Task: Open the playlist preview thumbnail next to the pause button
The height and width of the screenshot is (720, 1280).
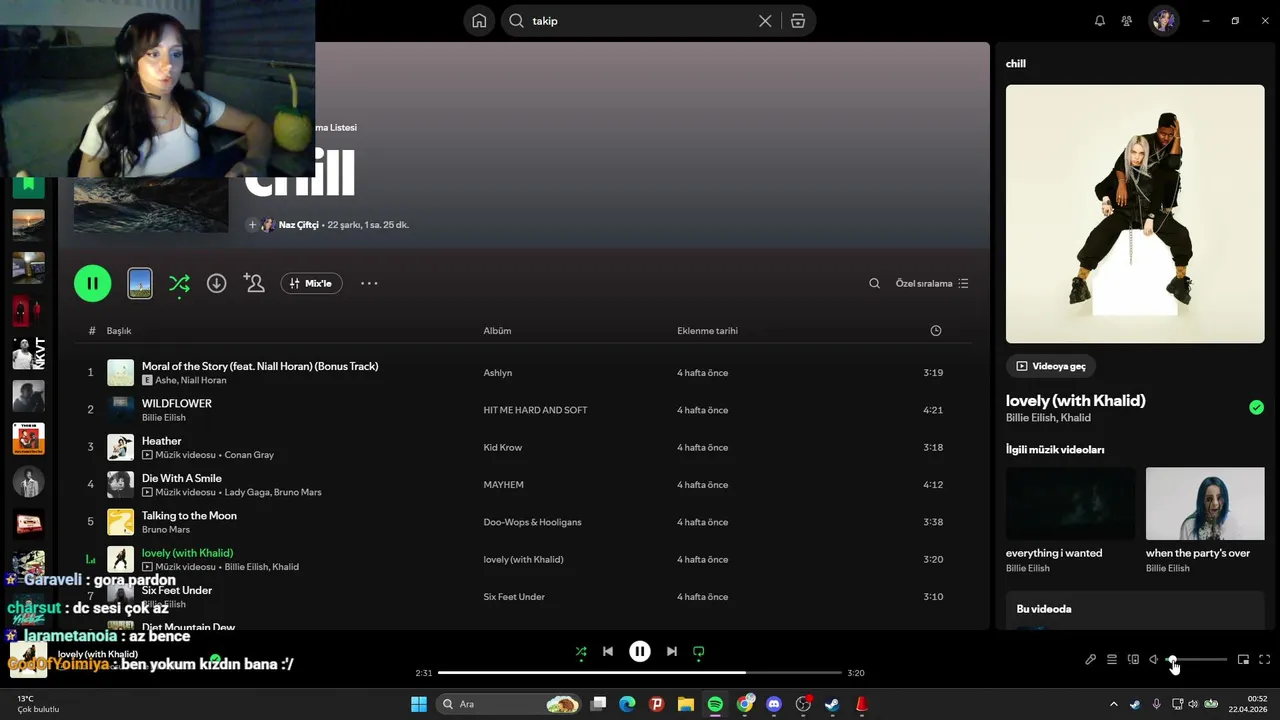Action: [140, 283]
